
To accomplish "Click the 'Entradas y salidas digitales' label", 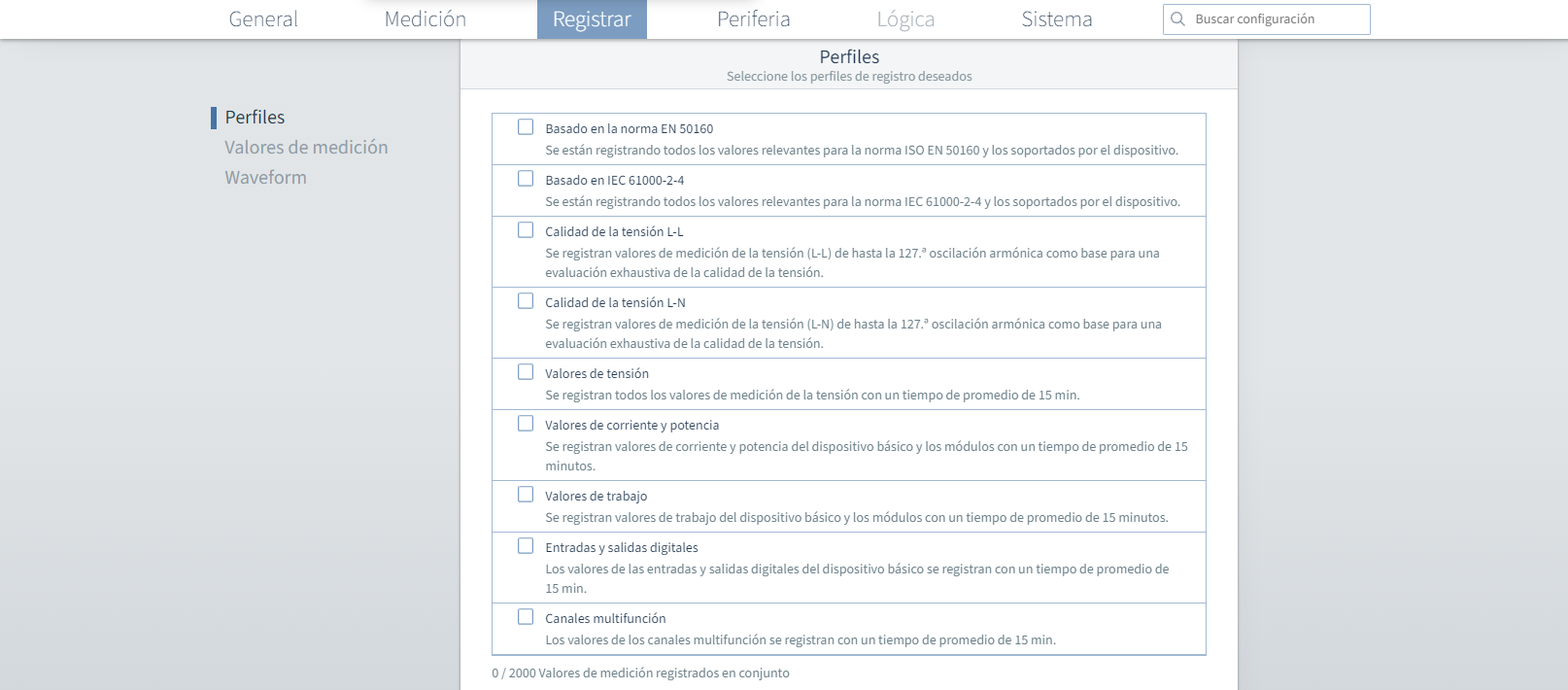I will coord(621,548).
